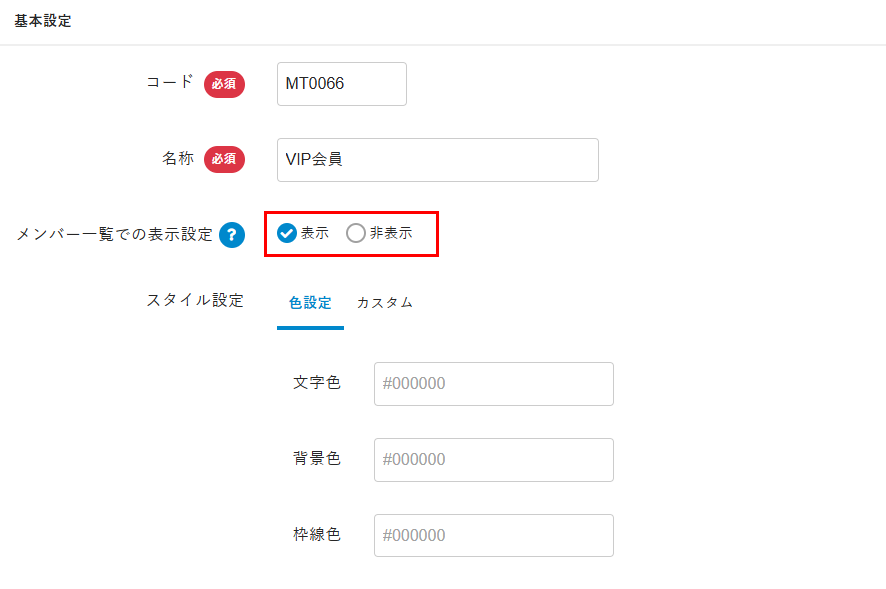The height and width of the screenshot is (589, 886).
Task: Click the コード field label
Action: click(170, 83)
